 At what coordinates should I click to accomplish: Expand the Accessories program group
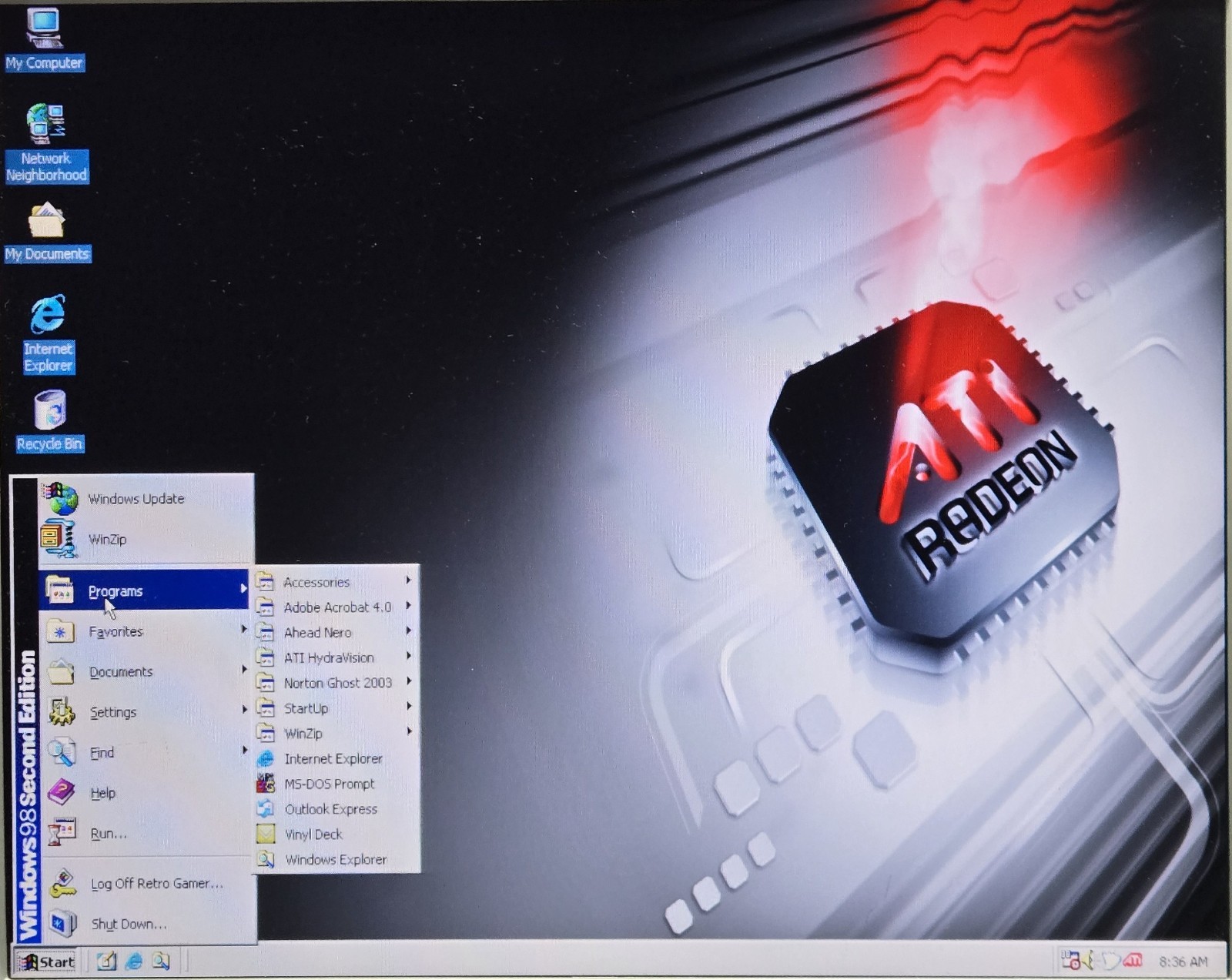[337, 582]
